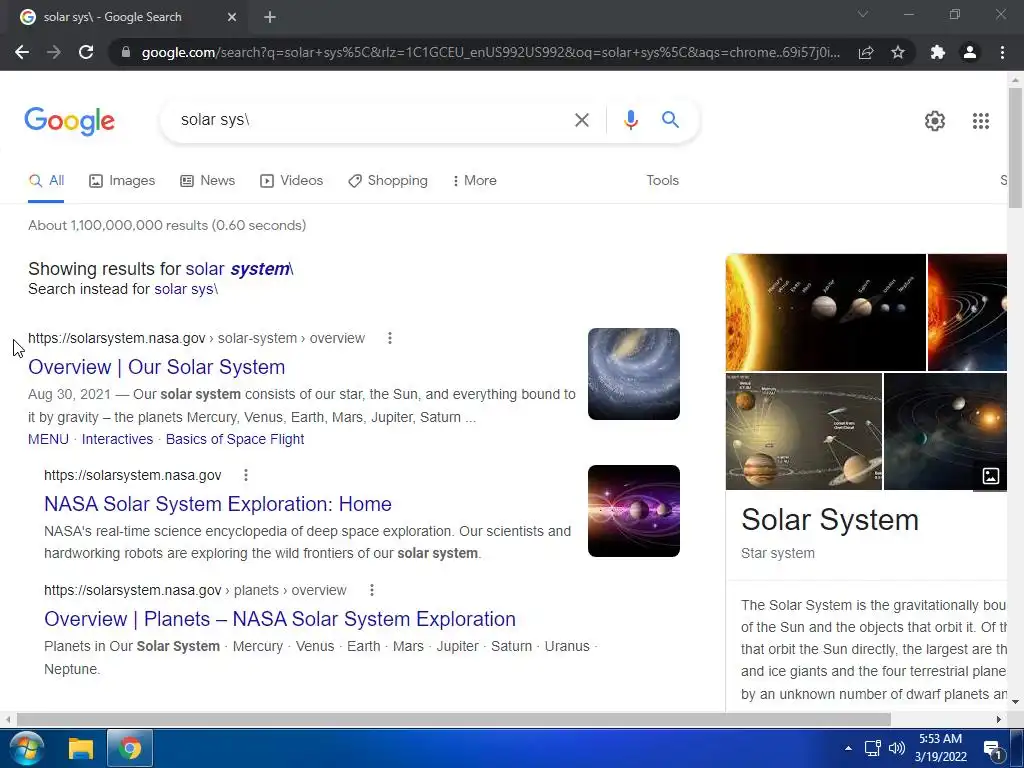The width and height of the screenshot is (1024, 768).
Task: Switch to the Videos tab
Action: point(291,181)
